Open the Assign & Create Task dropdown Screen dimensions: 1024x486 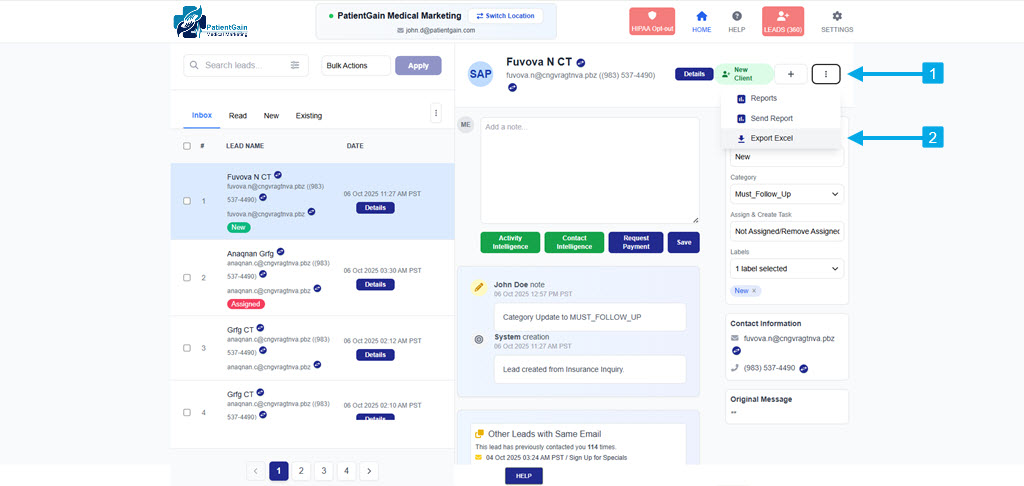pos(786,231)
